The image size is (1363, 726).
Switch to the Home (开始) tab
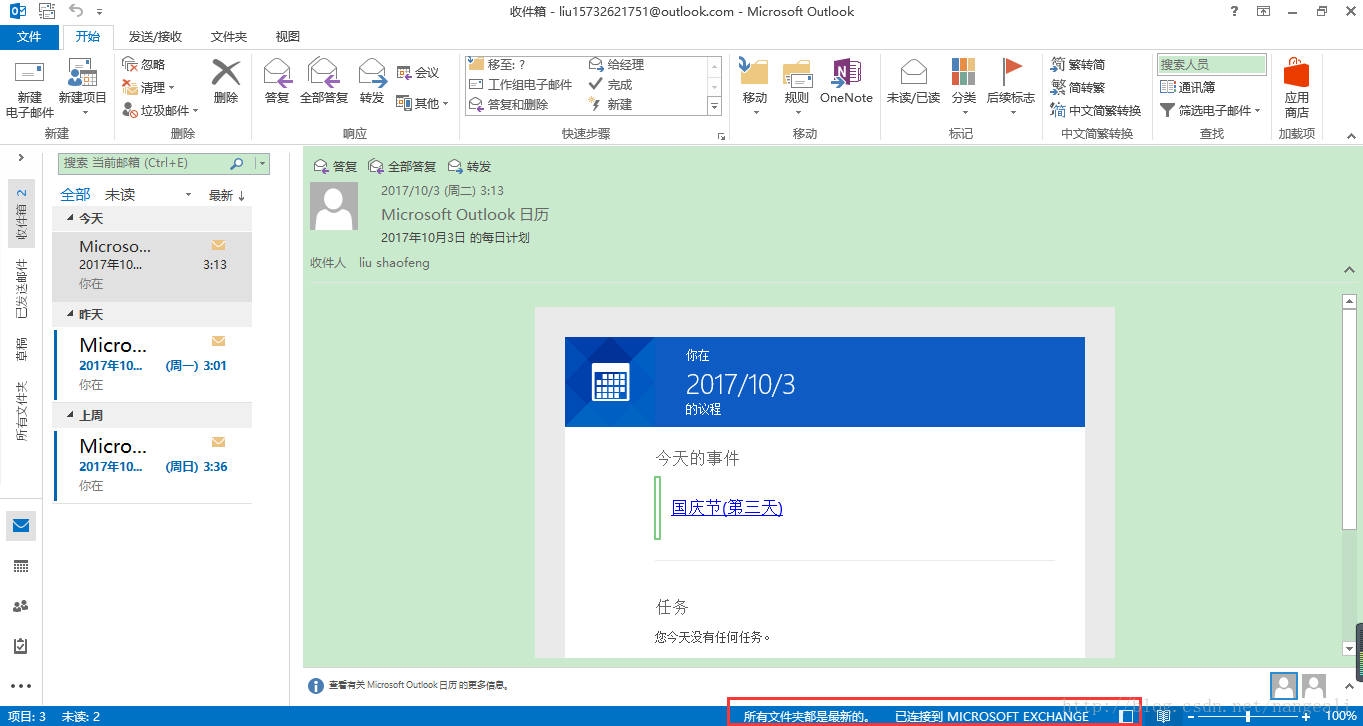[x=88, y=36]
